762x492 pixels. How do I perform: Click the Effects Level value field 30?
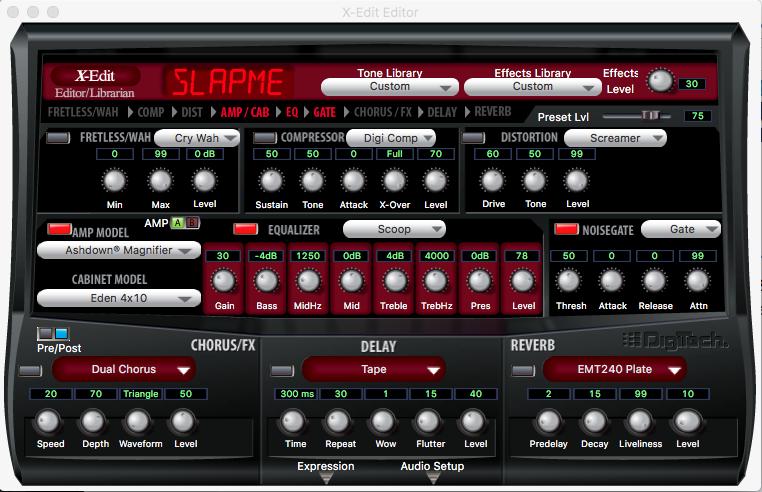pos(692,84)
